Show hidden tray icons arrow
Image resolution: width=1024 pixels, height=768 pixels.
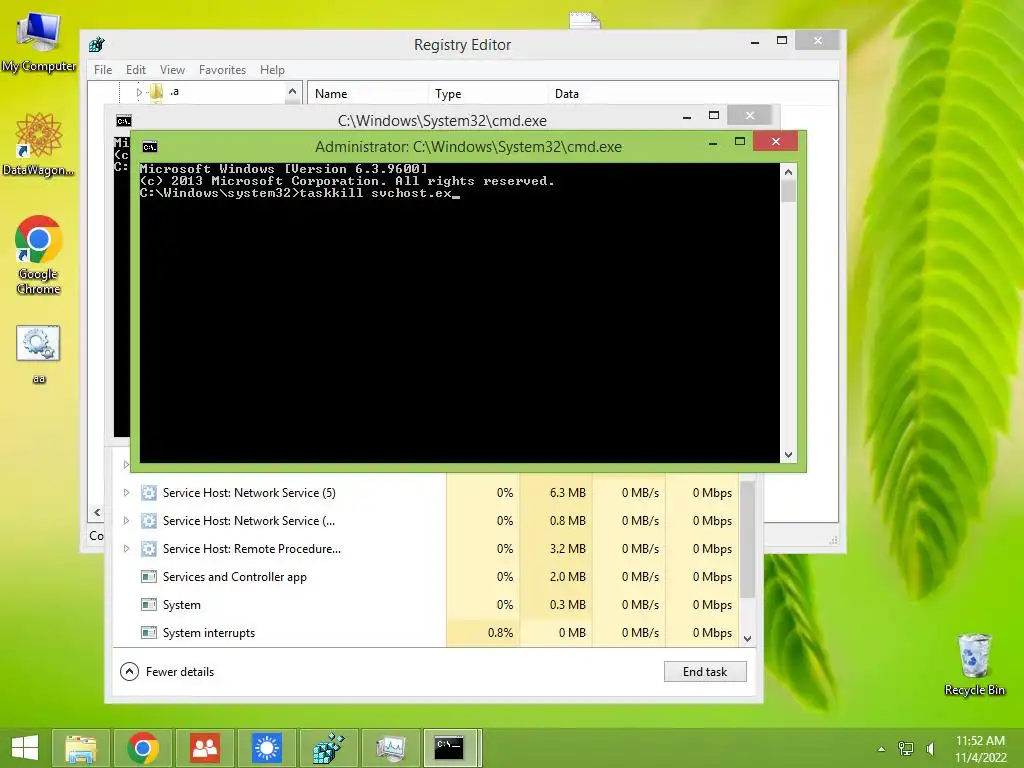[x=881, y=748]
